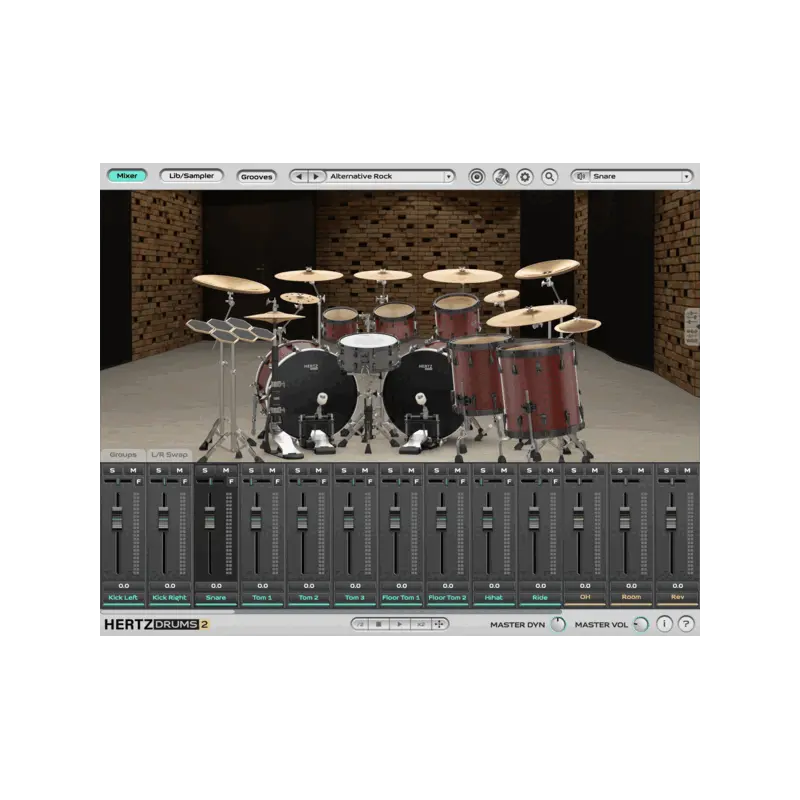Click the F button on Tom 2 channel

(x=324, y=482)
